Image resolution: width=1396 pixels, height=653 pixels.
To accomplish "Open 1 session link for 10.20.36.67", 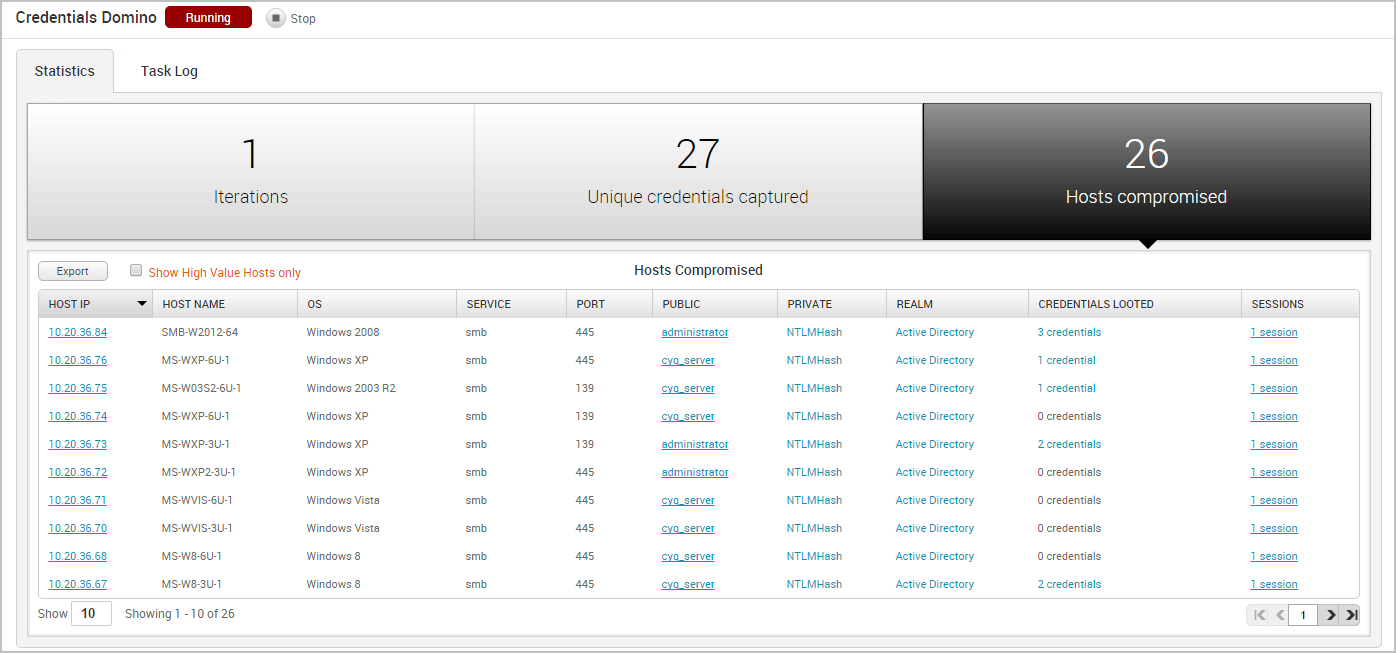I will (1273, 584).
